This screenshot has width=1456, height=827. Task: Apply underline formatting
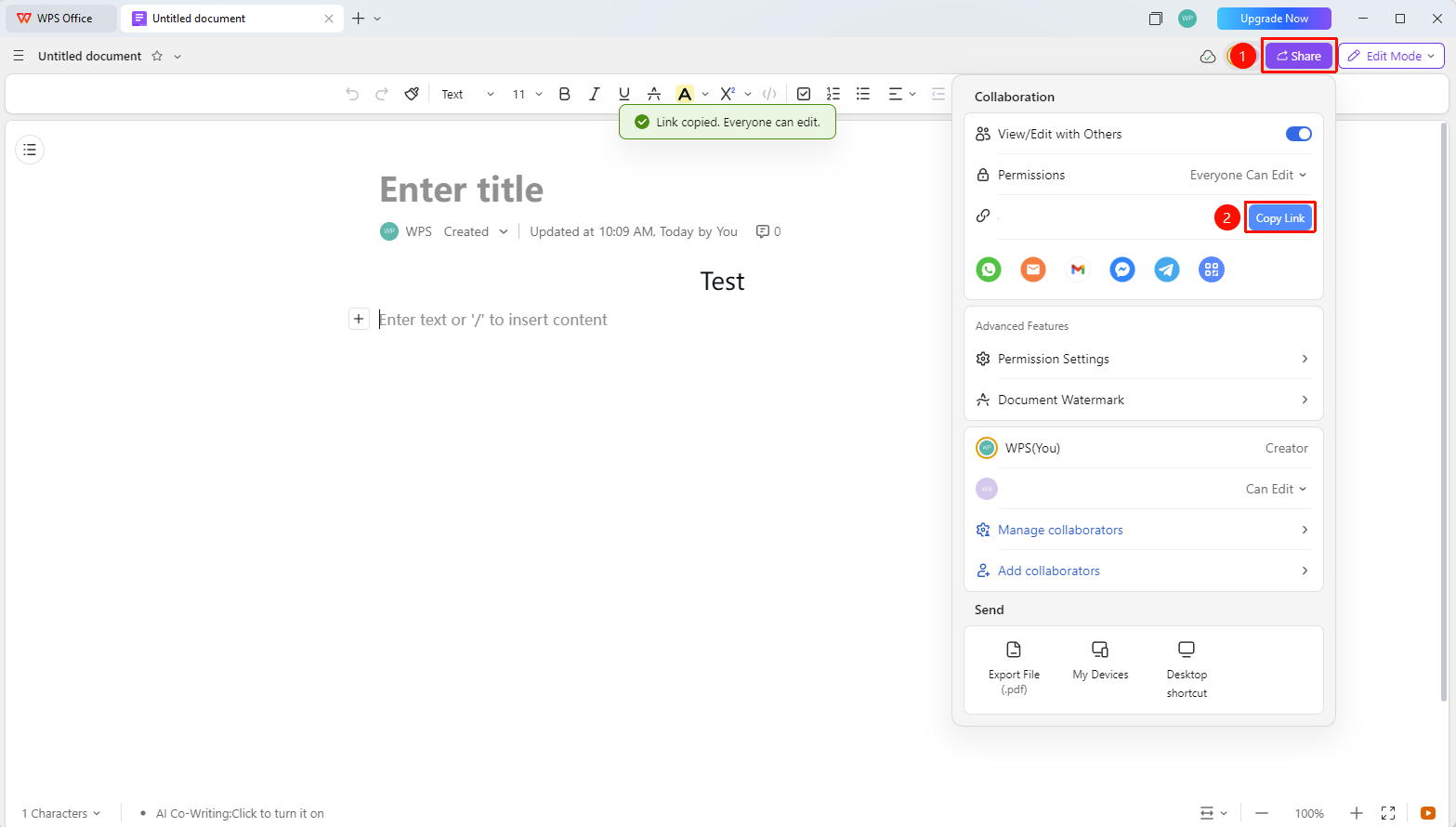coord(624,94)
